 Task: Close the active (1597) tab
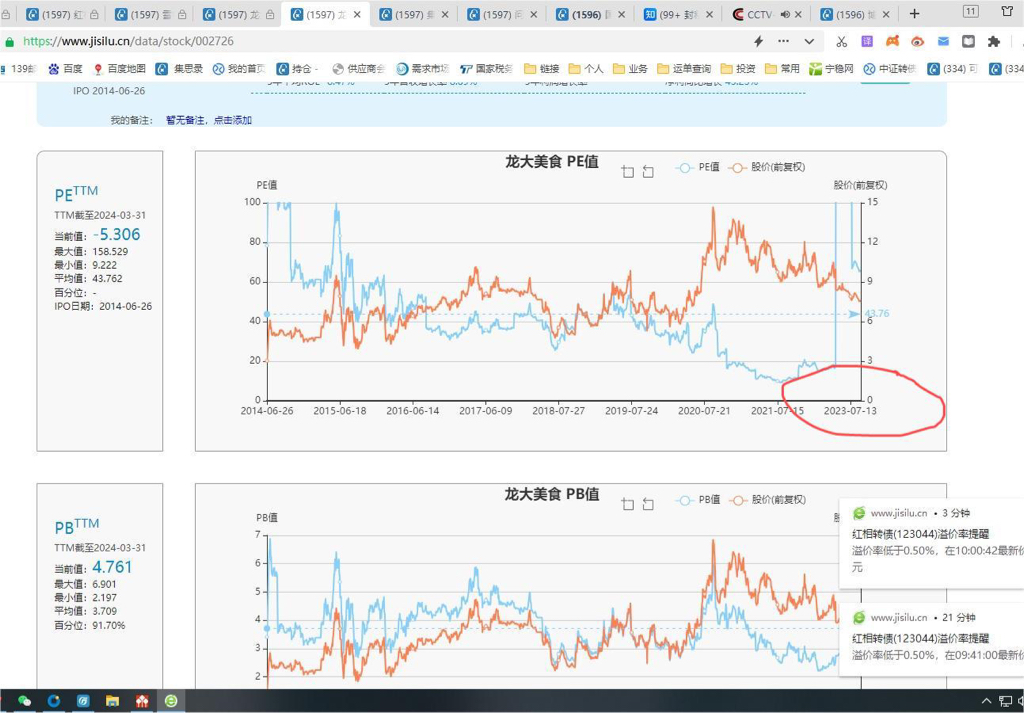click(357, 14)
